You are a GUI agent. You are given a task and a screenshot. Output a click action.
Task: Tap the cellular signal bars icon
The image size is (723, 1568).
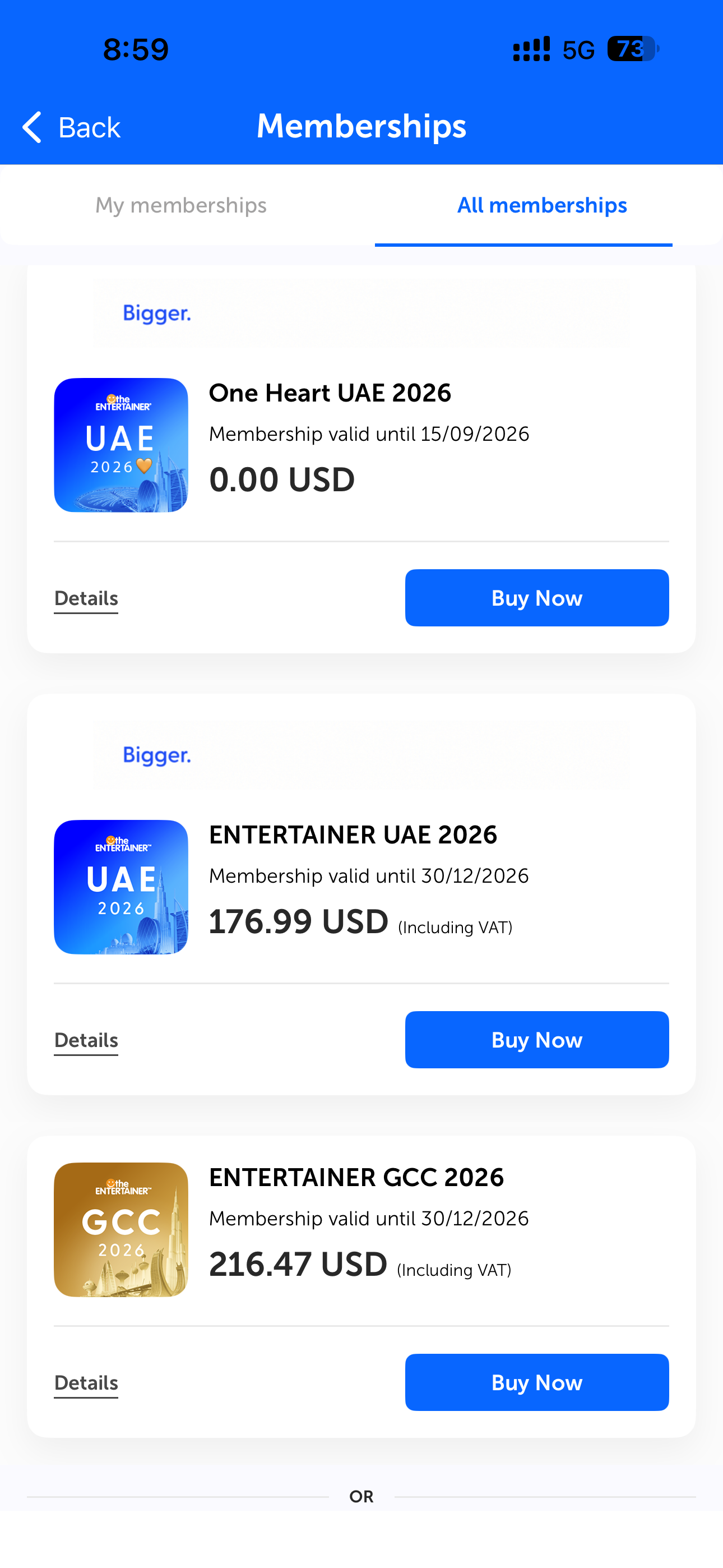(x=531, y=49)
